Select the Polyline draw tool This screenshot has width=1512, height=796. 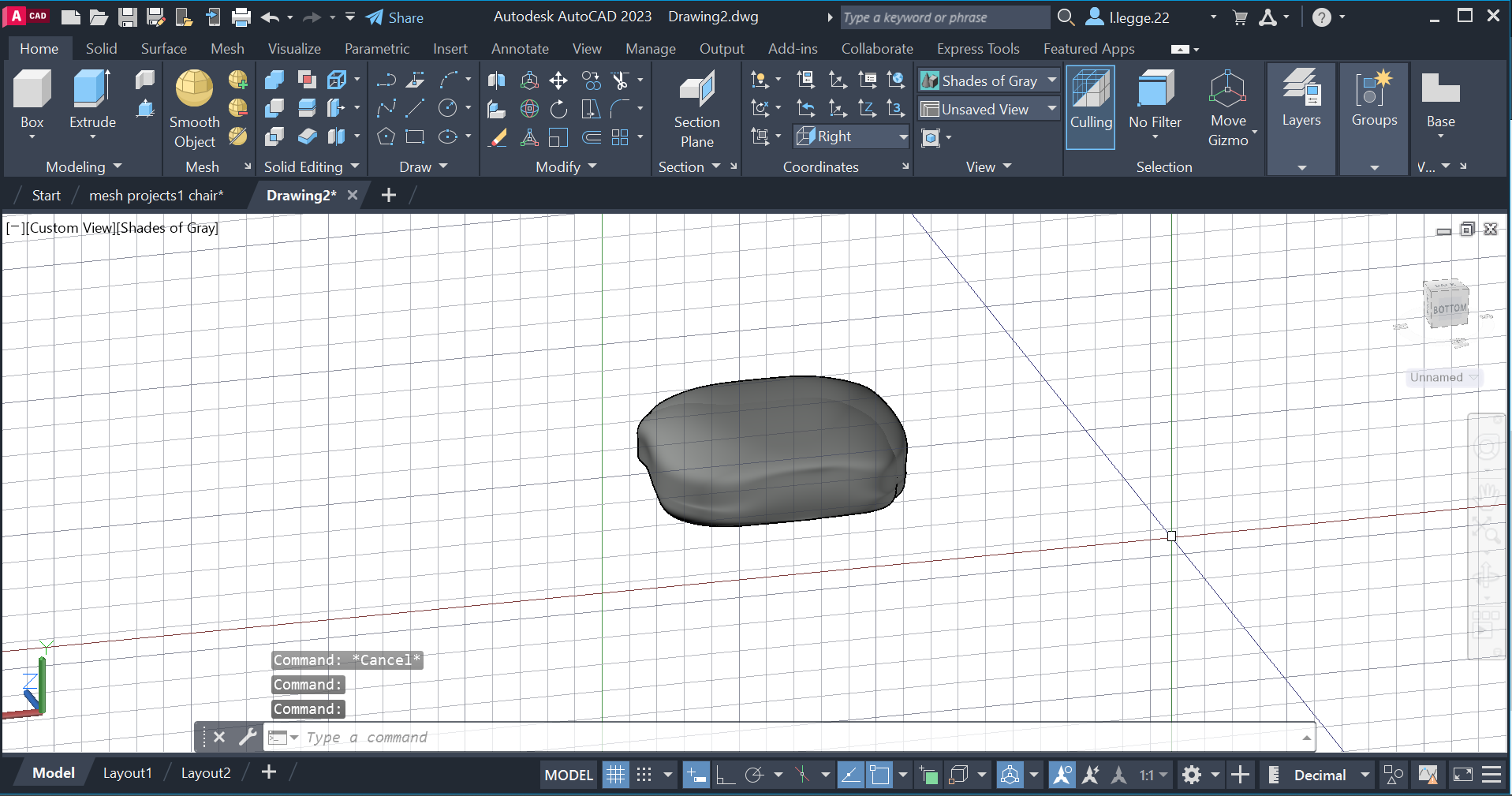[386, 80]
